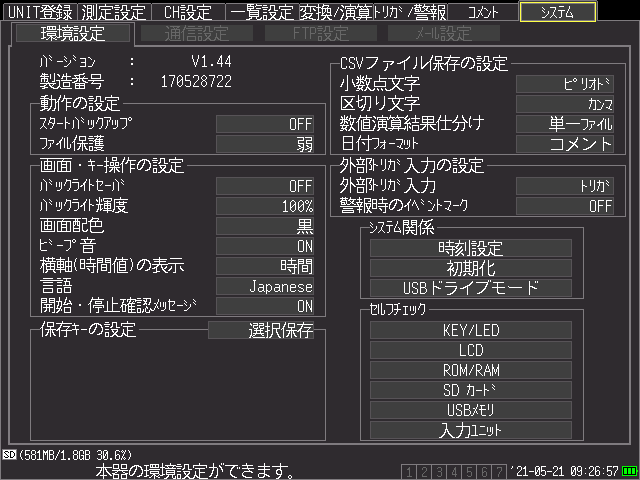Click the SD card status icon
This screenshot has width=640, height=480.
pyautogui.click(x=9, y=454)
